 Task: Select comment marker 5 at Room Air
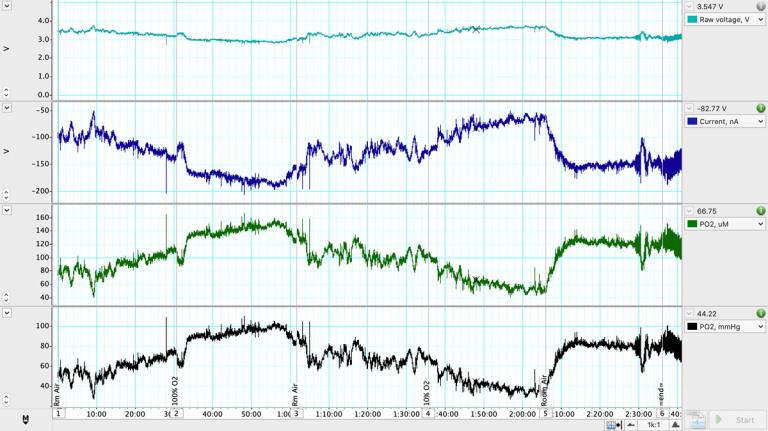tap(545, 413)
